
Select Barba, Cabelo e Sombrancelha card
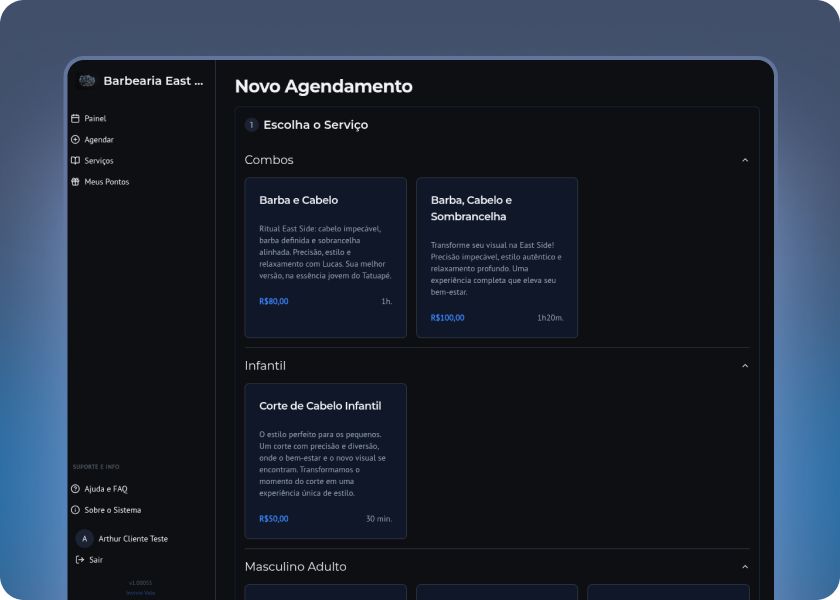[497, 258]
